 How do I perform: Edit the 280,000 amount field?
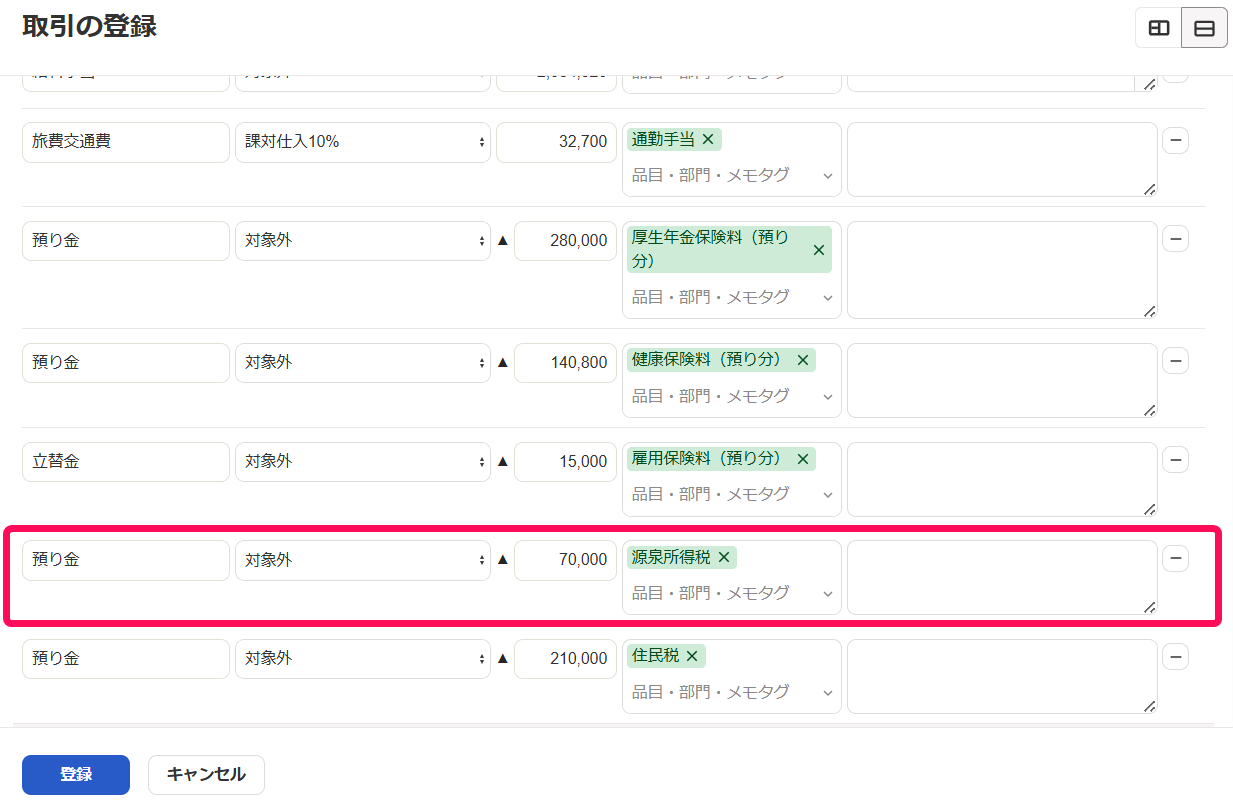[x=565, y=241]
